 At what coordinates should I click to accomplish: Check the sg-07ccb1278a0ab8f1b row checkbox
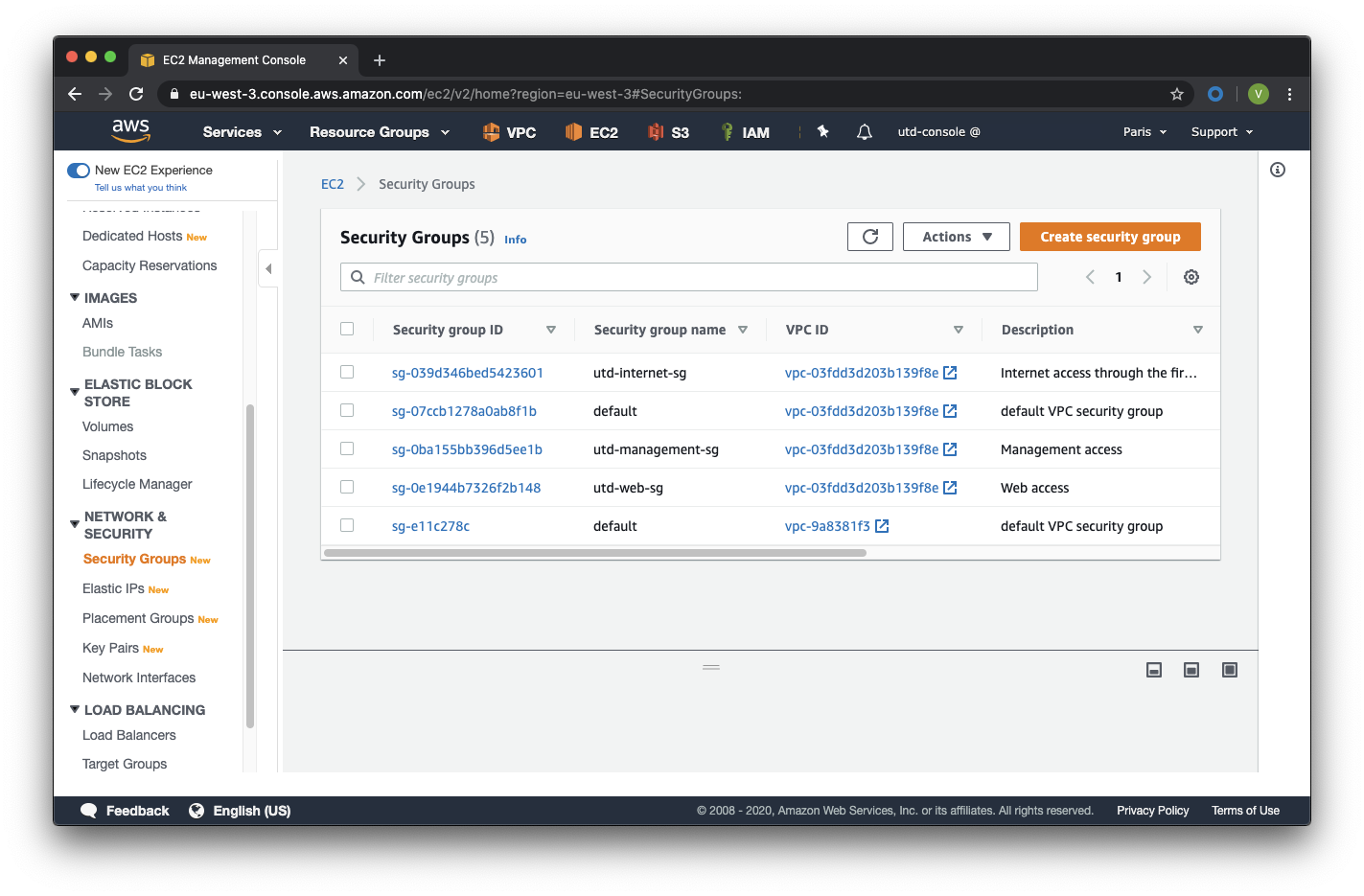pyautogui.click(x=347, y=410)
